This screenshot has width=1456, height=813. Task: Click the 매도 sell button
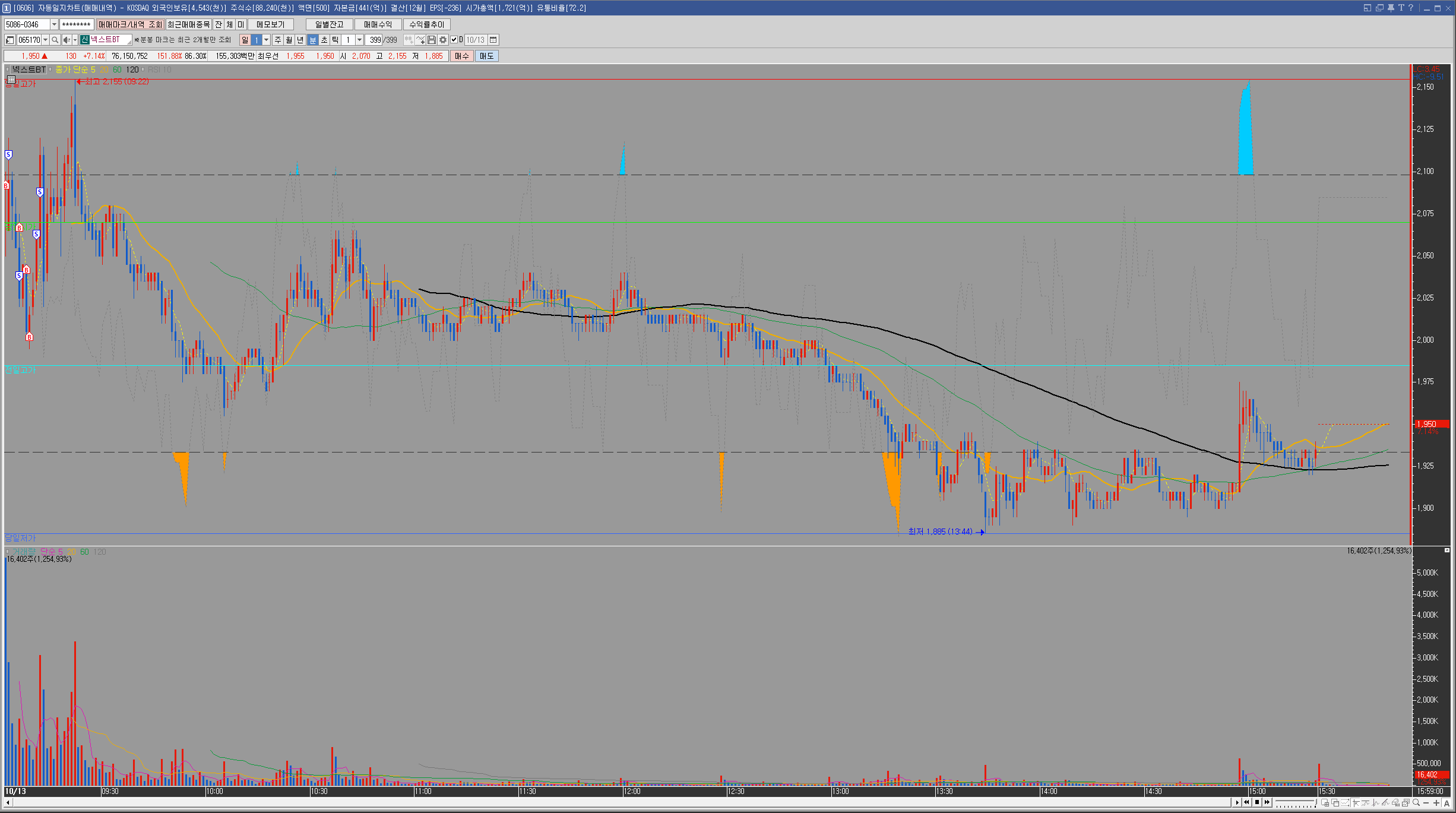[486, 56]
